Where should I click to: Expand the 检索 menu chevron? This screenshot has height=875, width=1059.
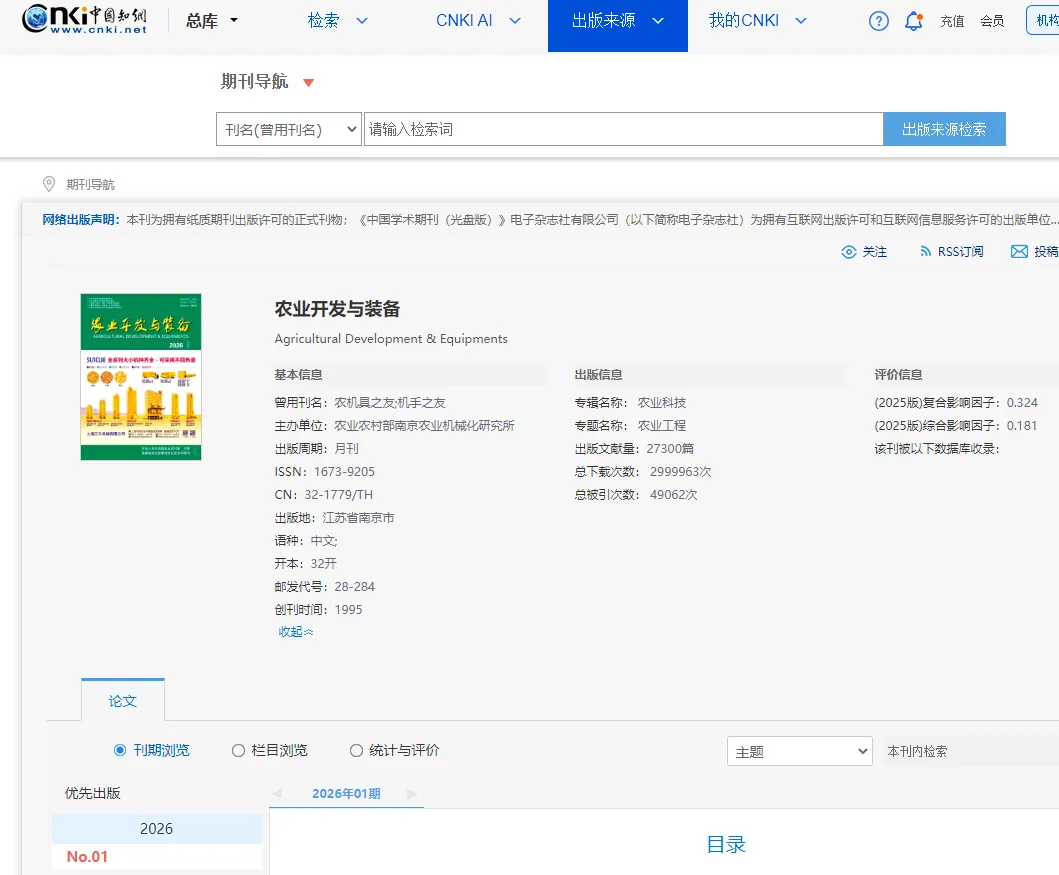[362, 21]
